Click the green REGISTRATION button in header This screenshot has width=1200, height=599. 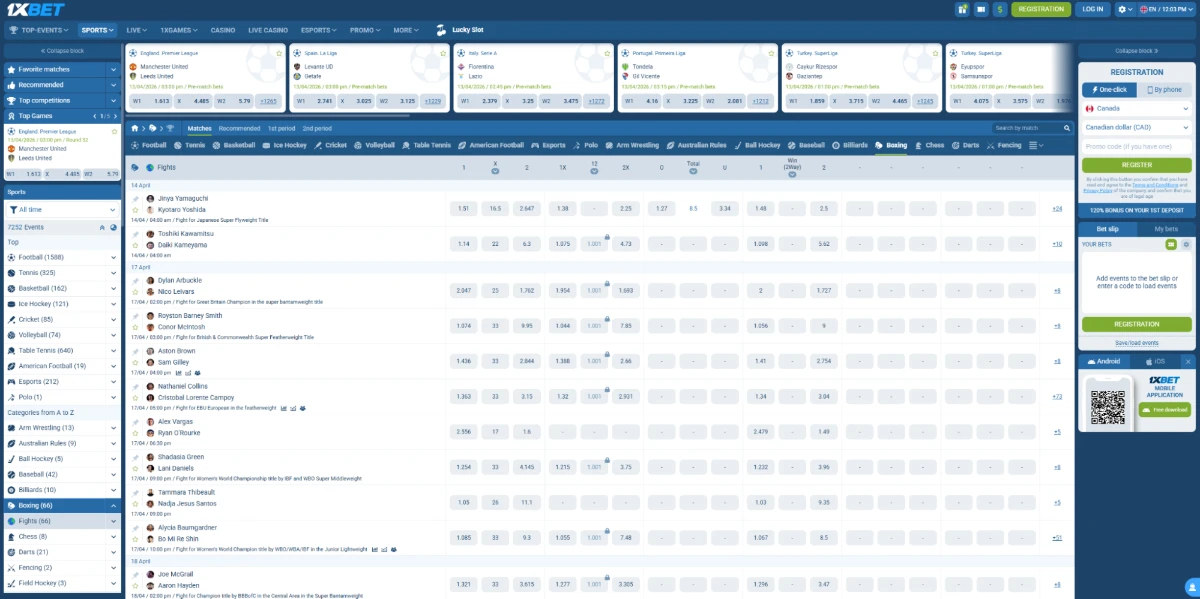[x=1041, y=9]
